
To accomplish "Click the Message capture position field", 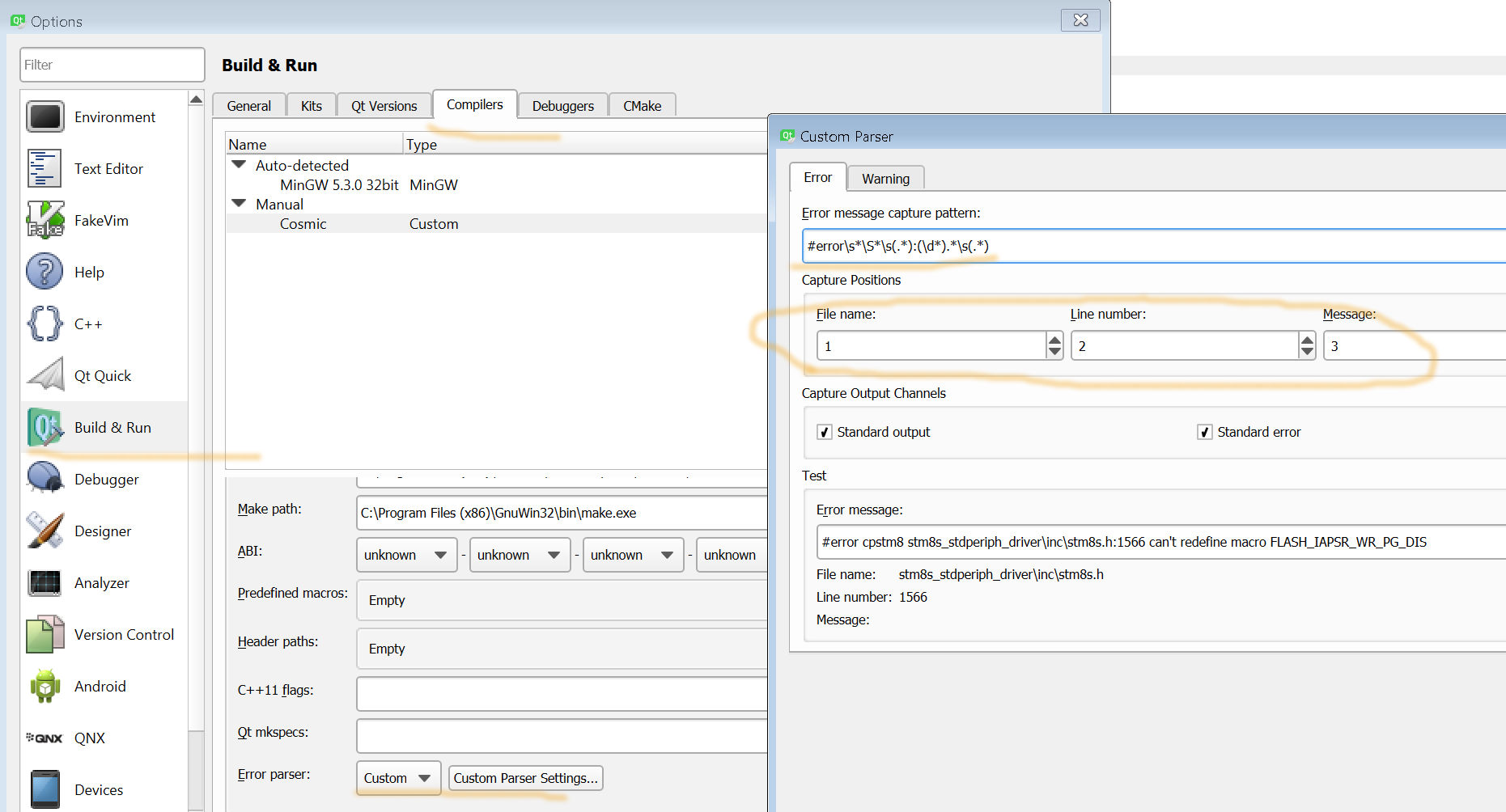I will tap(1415, 346).
